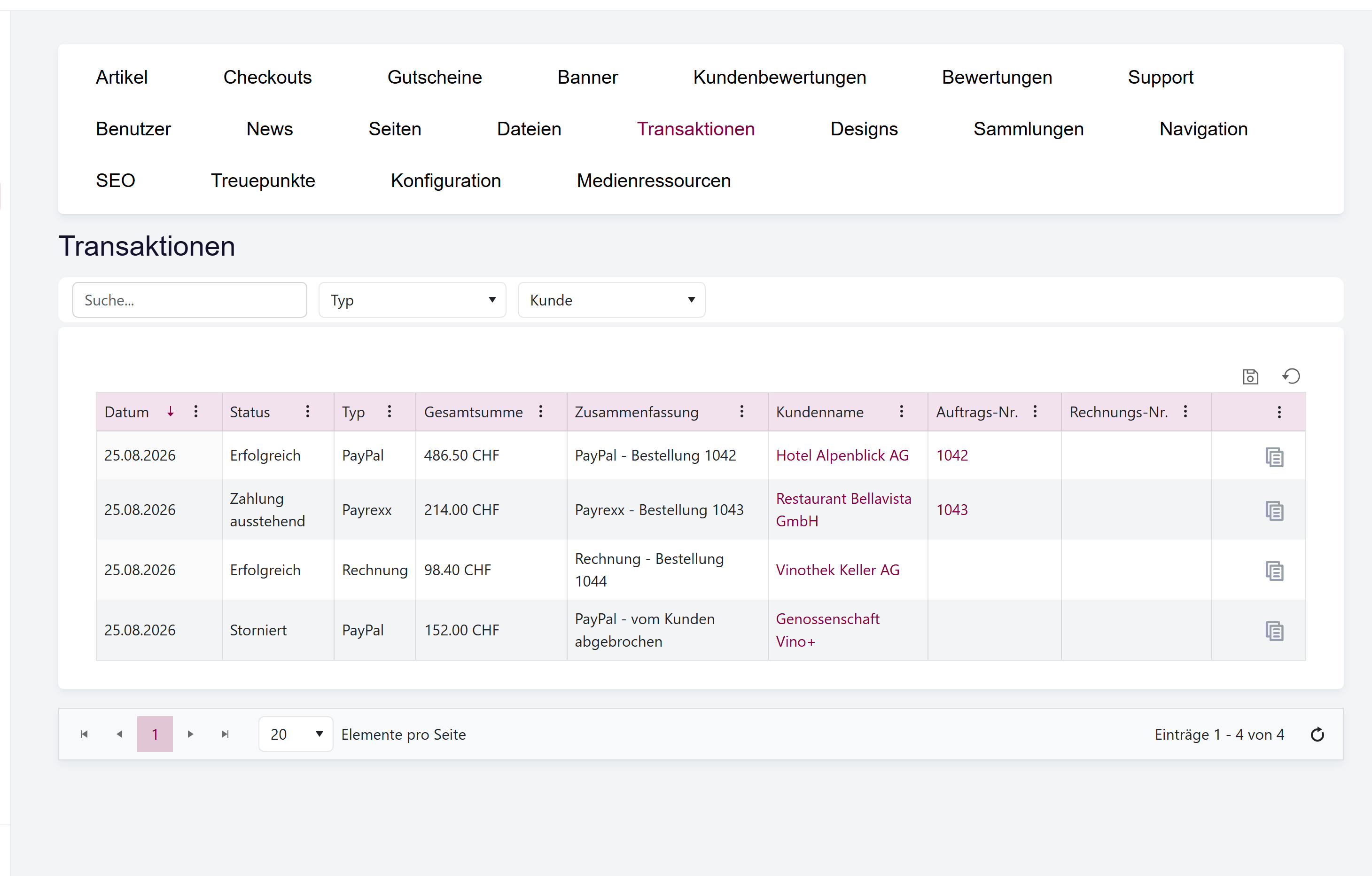Open order number 1043 link
This screenshot has width=1372, height=876.
[x=952, y=509]
